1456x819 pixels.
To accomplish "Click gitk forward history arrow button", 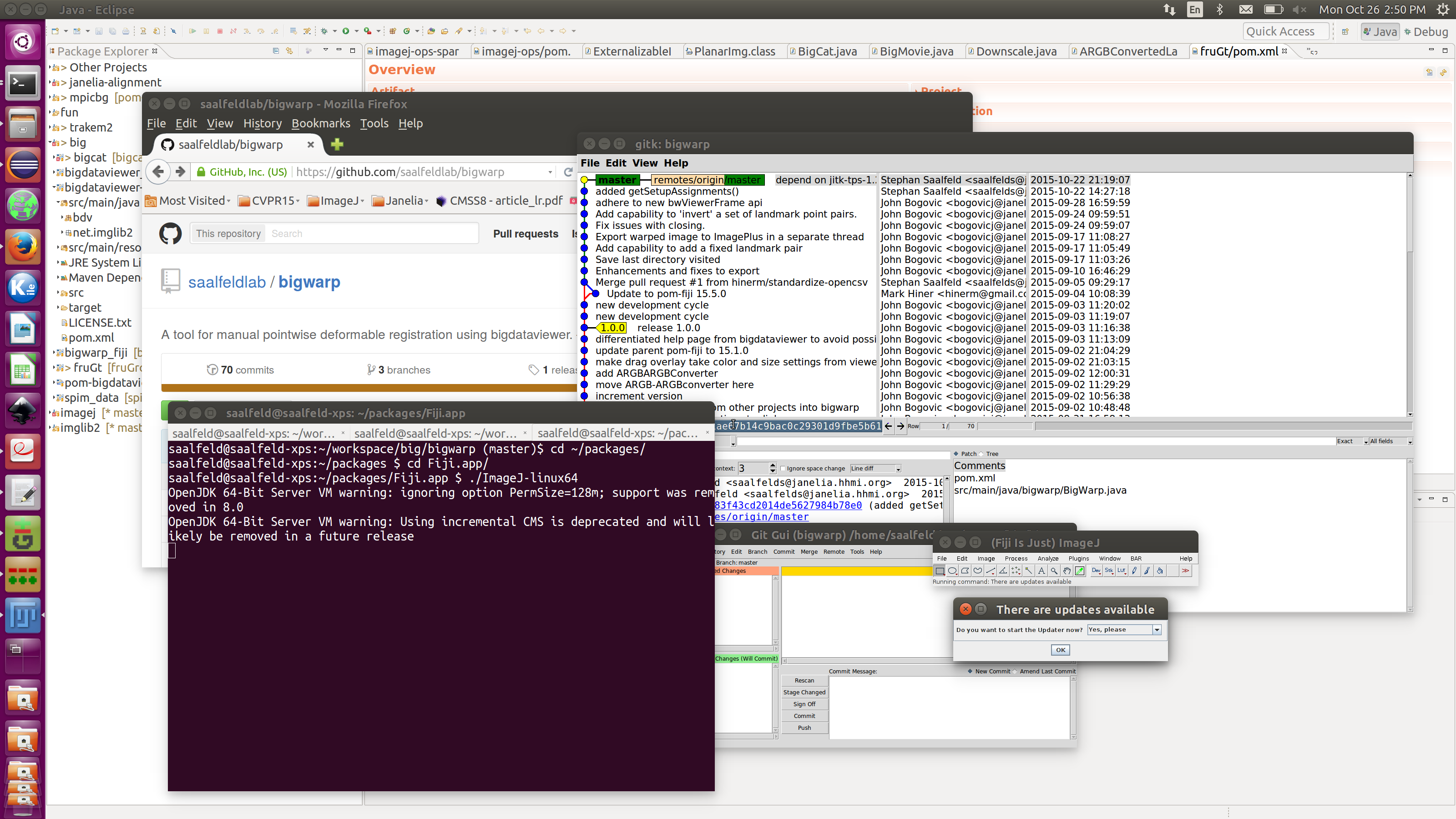I will coord(900,426).
